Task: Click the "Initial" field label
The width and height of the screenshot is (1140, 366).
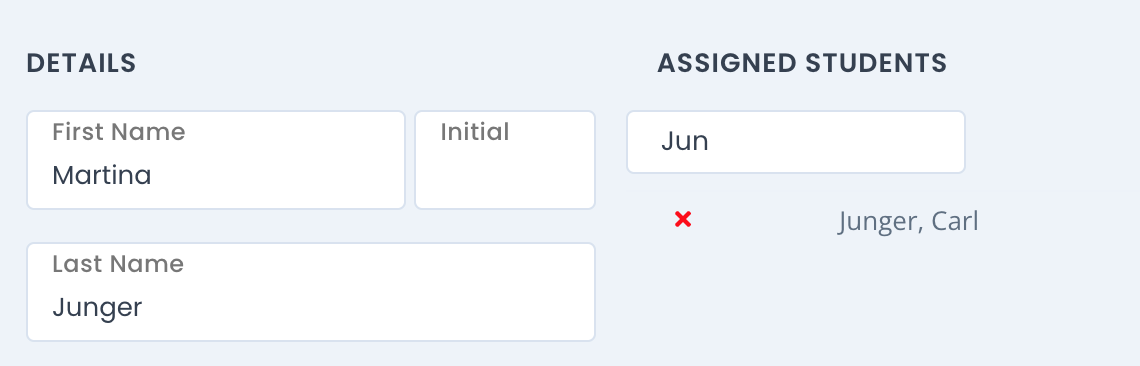Action: pyautogui.click(x=475, y=132)
